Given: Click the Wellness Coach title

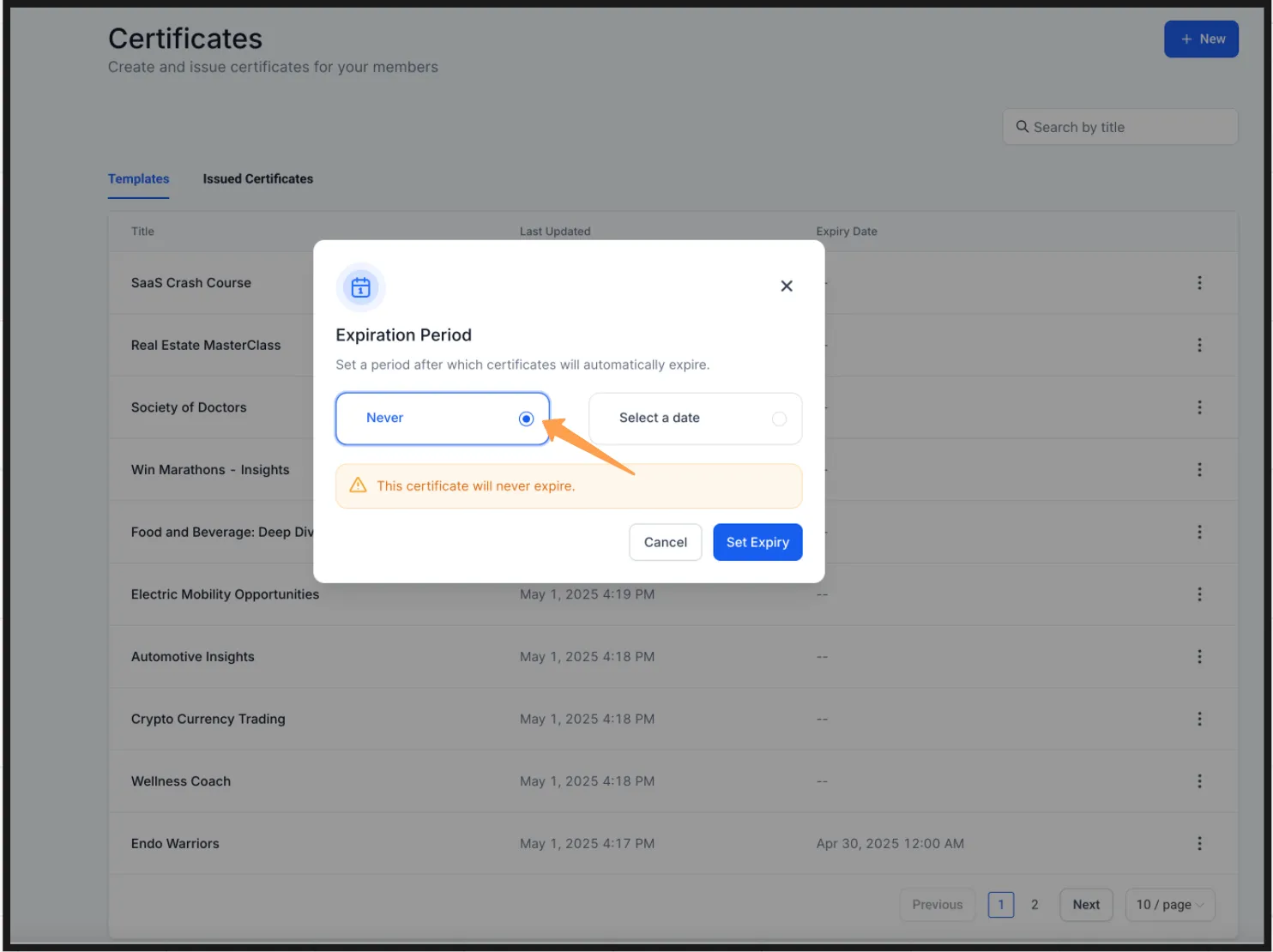Looking at the screenshot, I should pyautogui.click(x=181, y=781).
